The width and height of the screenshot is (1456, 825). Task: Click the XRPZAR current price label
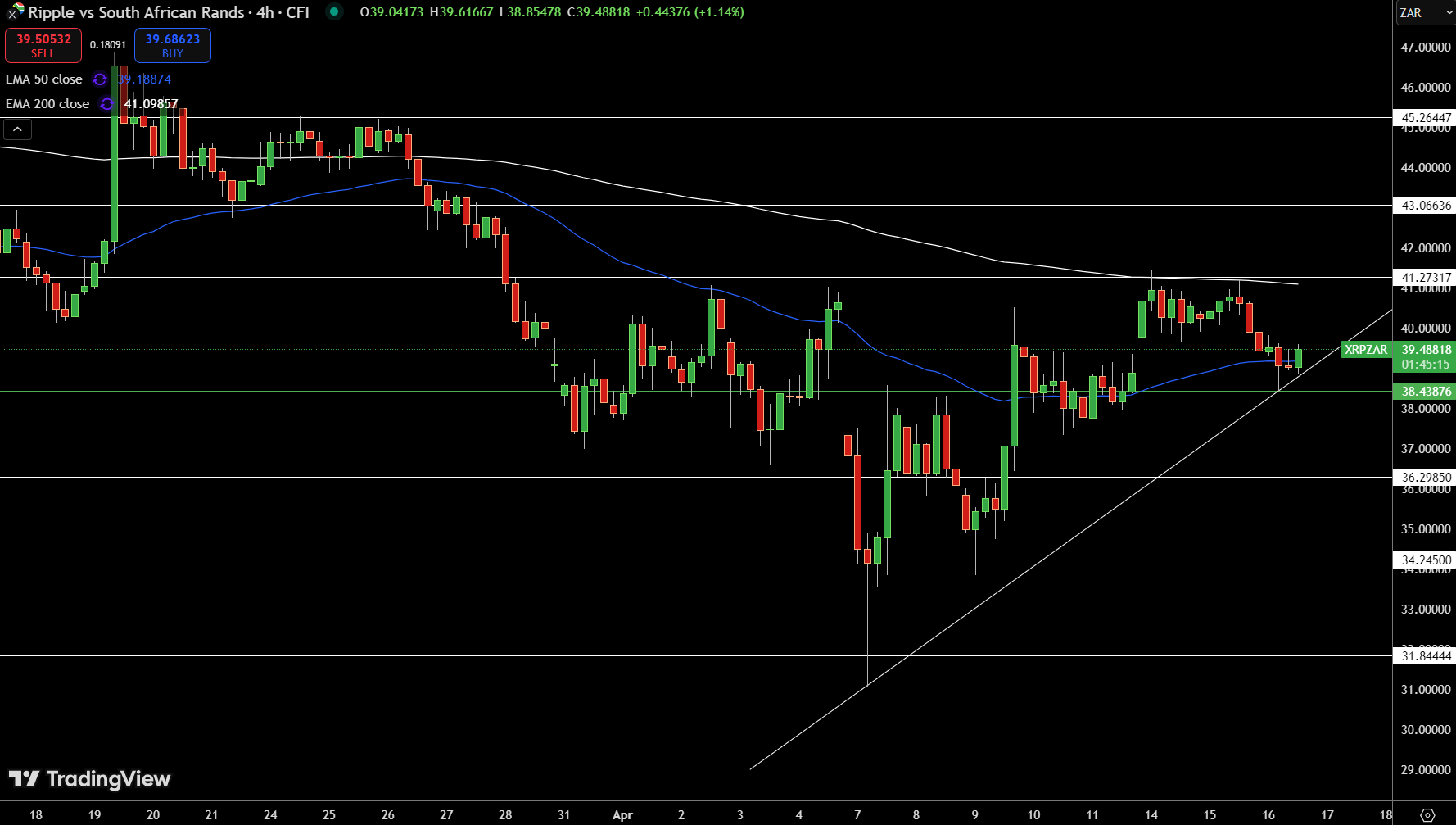pyautogui.click(x=1366, y=350)
